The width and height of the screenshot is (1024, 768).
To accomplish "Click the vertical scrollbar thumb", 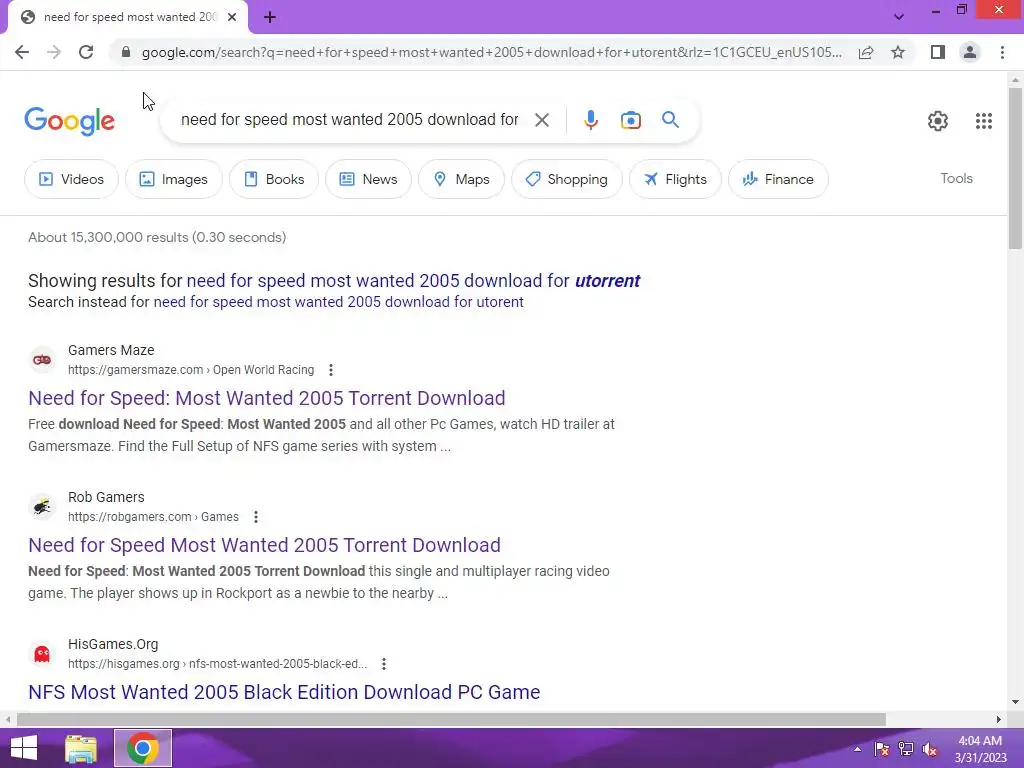I will coord(1015,168).
